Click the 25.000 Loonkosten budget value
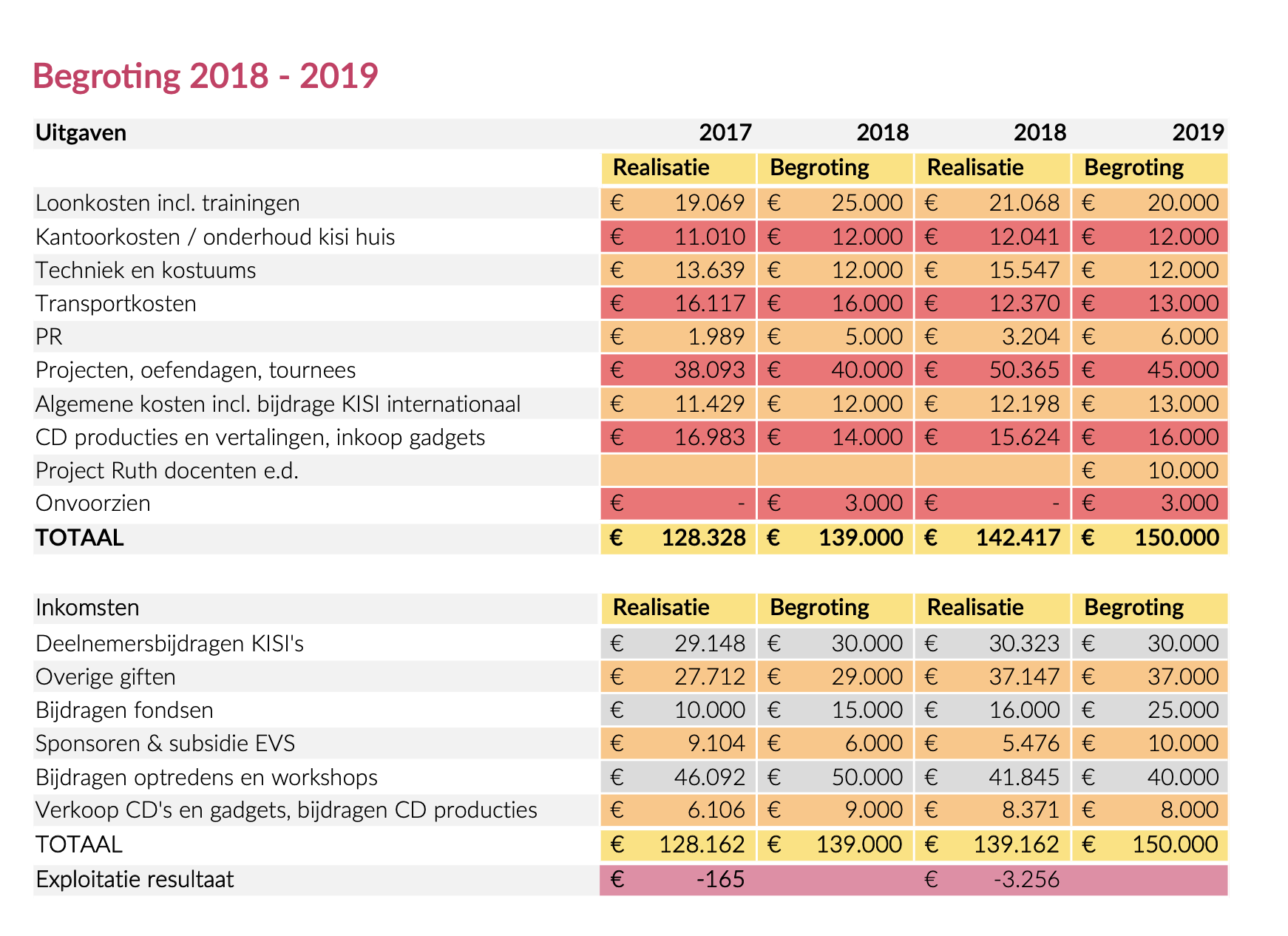The height and width of the screenshot is (936, 1288). 867,203
